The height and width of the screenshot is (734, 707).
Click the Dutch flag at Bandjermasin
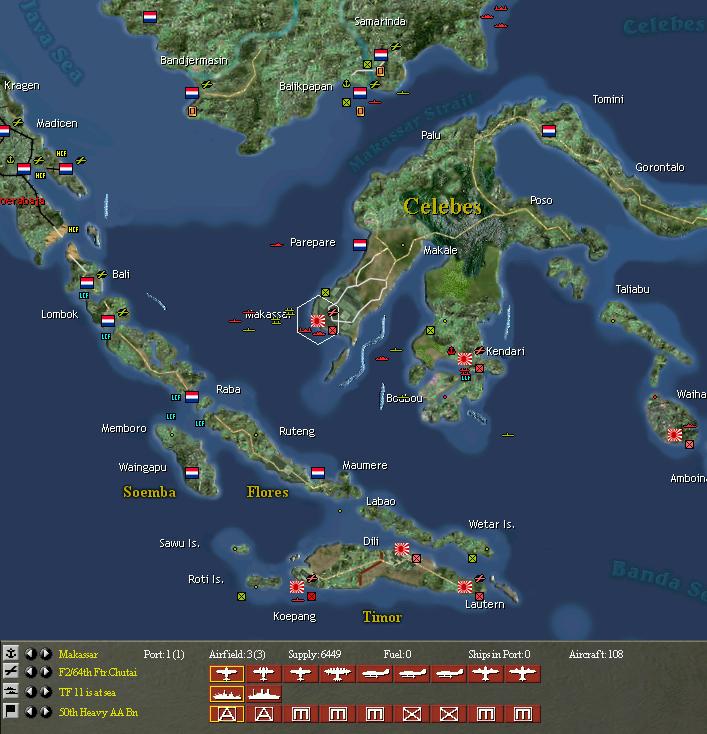tap(192, 93)
